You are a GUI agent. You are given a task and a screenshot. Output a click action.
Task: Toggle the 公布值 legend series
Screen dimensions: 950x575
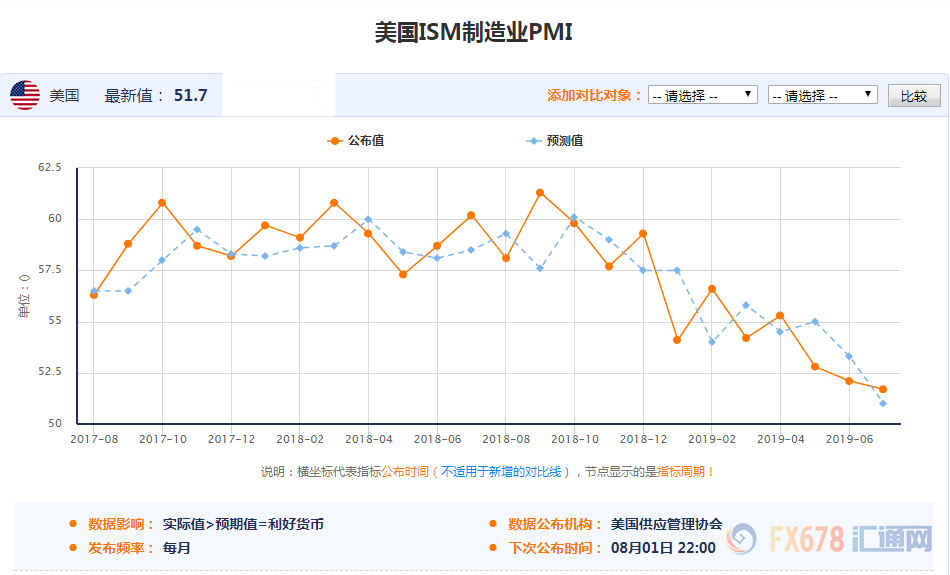click(x=356, y=141)
